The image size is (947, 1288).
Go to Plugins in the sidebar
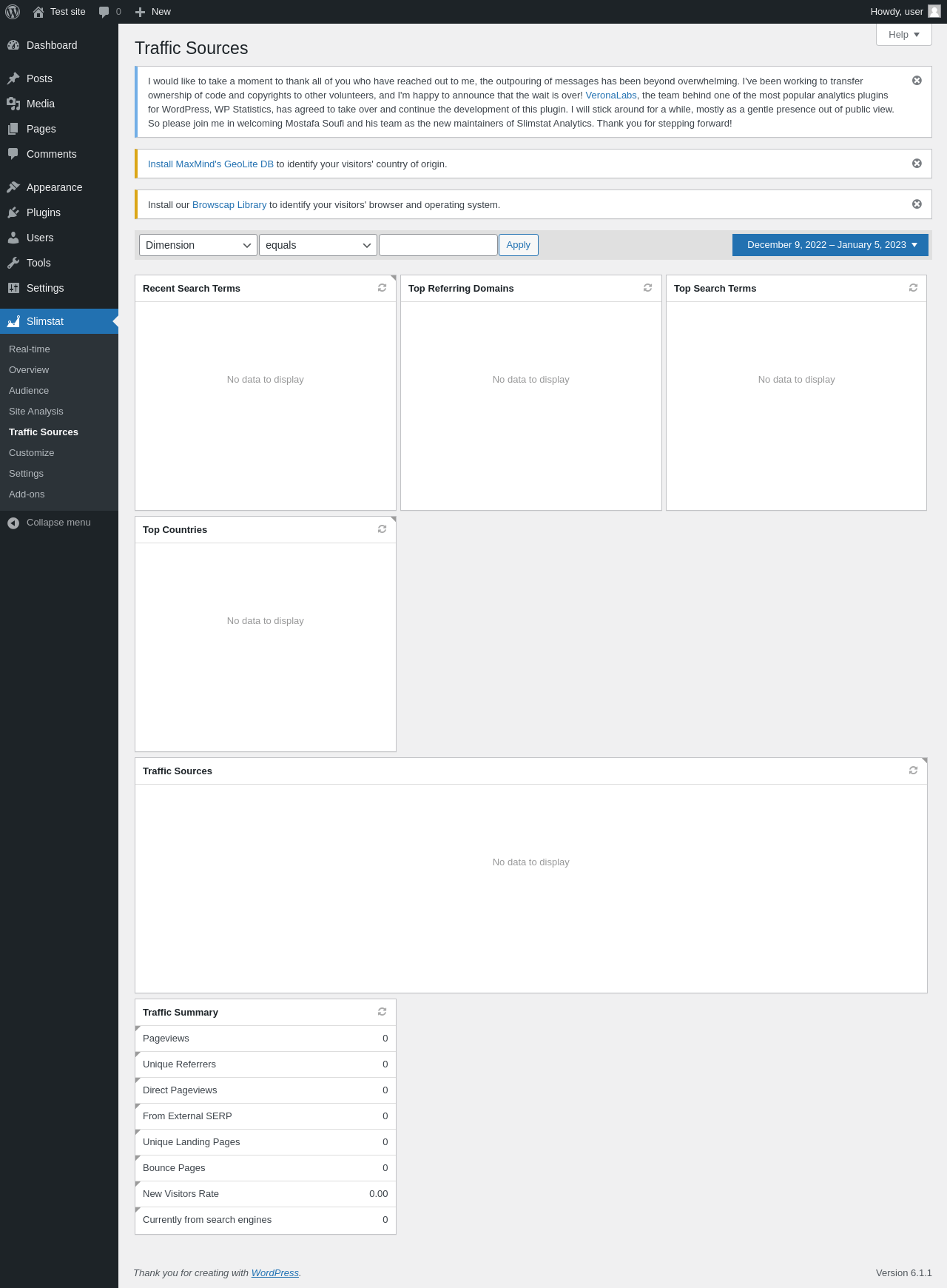pyautogui.click(x=59, y=212)
